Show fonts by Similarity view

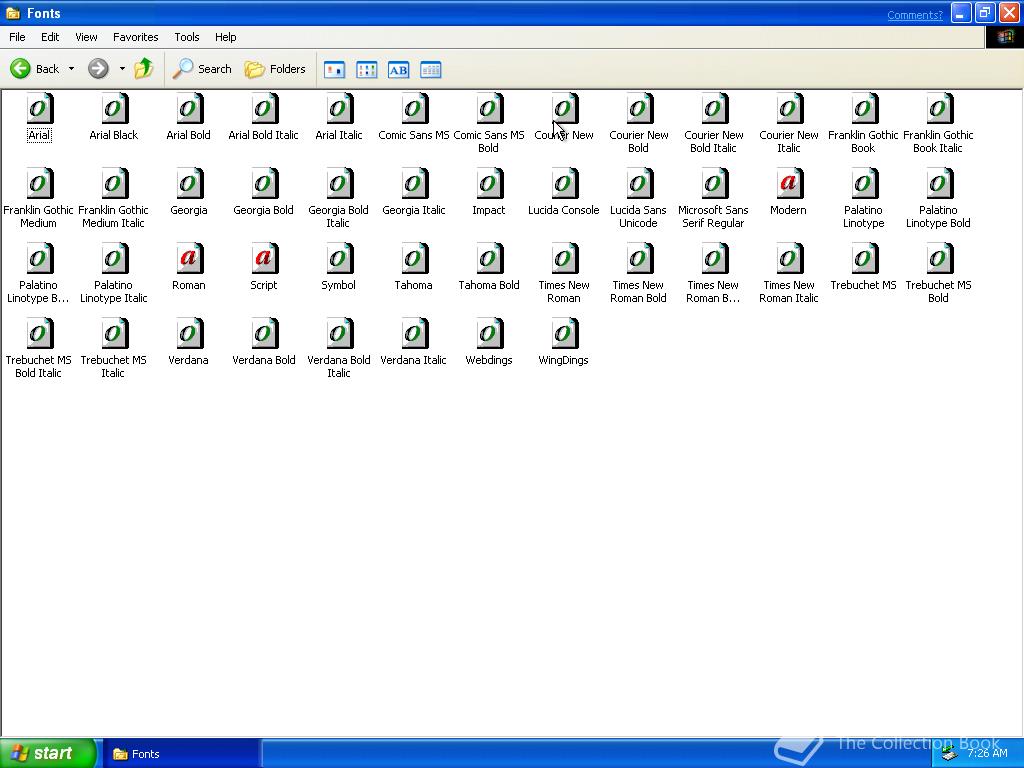pos(398,69)
